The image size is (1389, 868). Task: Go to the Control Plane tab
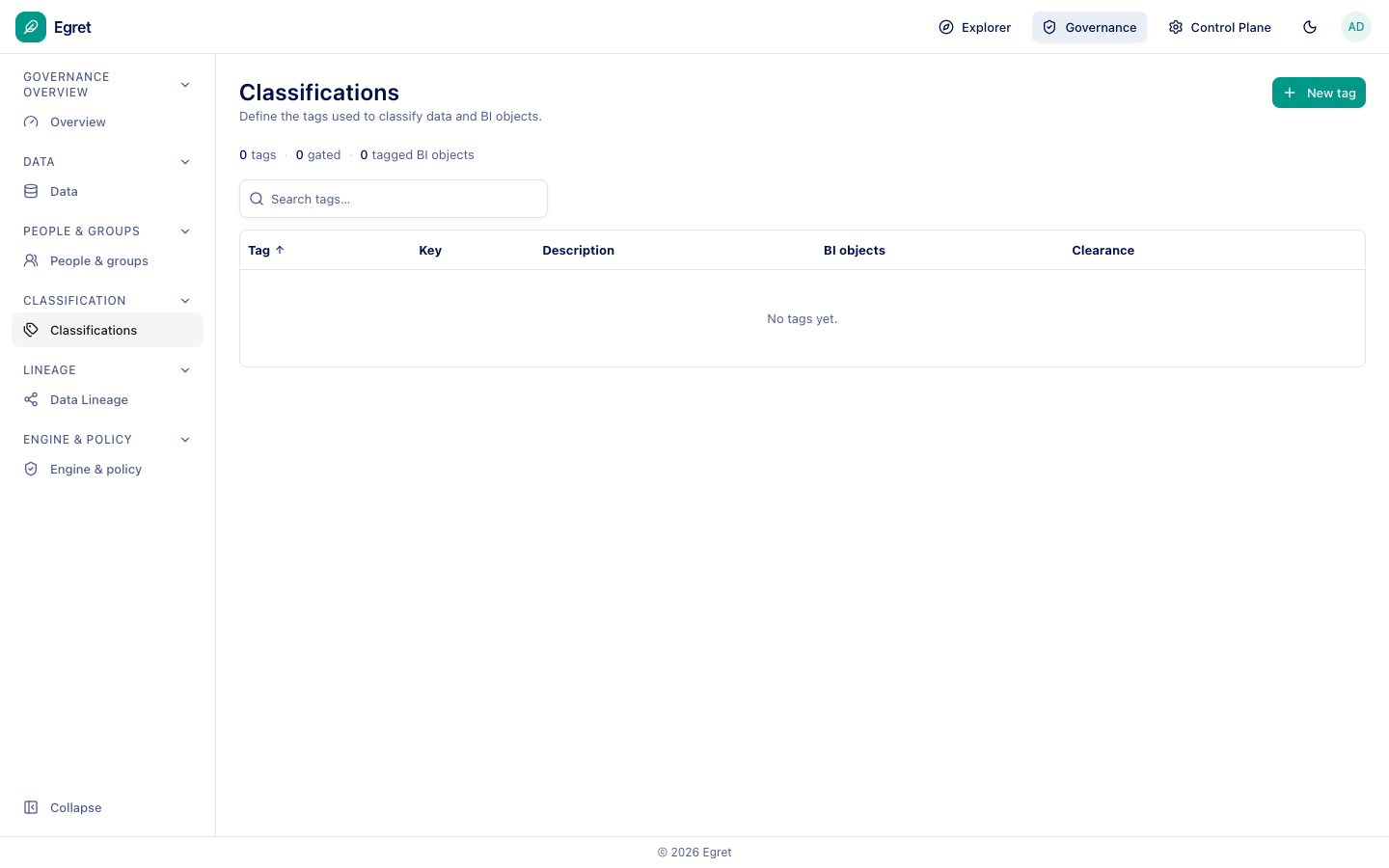click(x=1219, y=27)
